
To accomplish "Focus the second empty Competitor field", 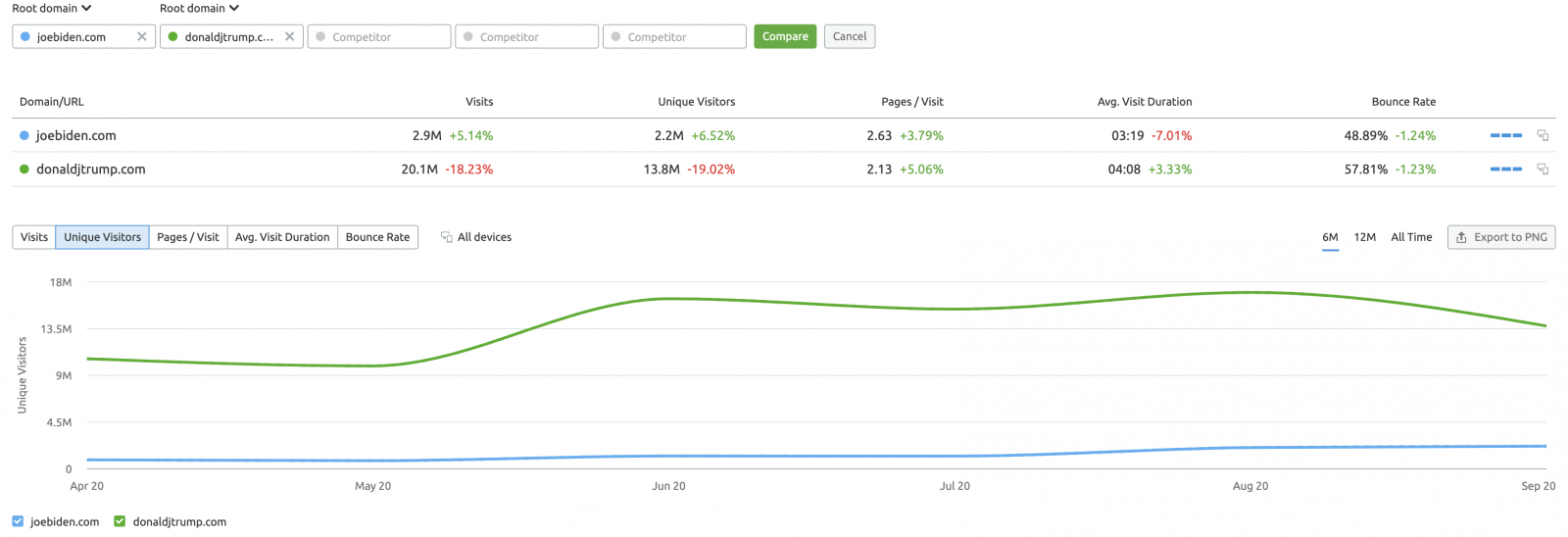I will pyautogui.click(x=527, y=36).
